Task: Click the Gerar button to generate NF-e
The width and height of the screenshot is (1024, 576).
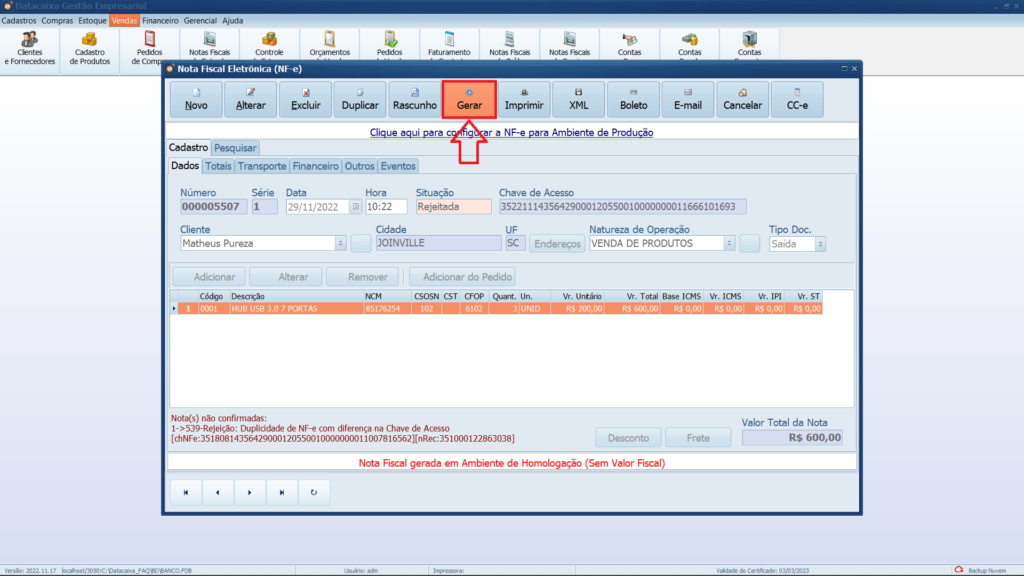Action: tap(469, 100)
